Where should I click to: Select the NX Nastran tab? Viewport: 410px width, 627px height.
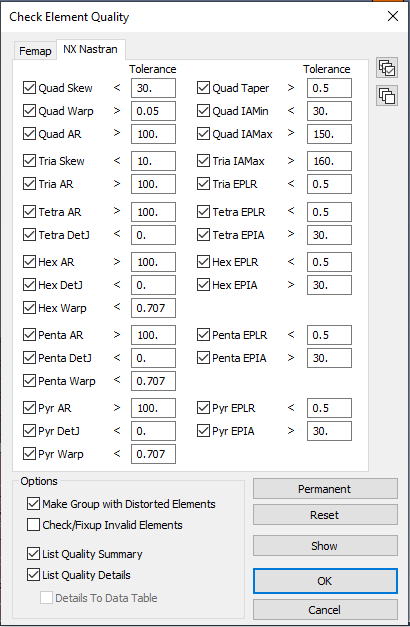[x=91, y=49]
